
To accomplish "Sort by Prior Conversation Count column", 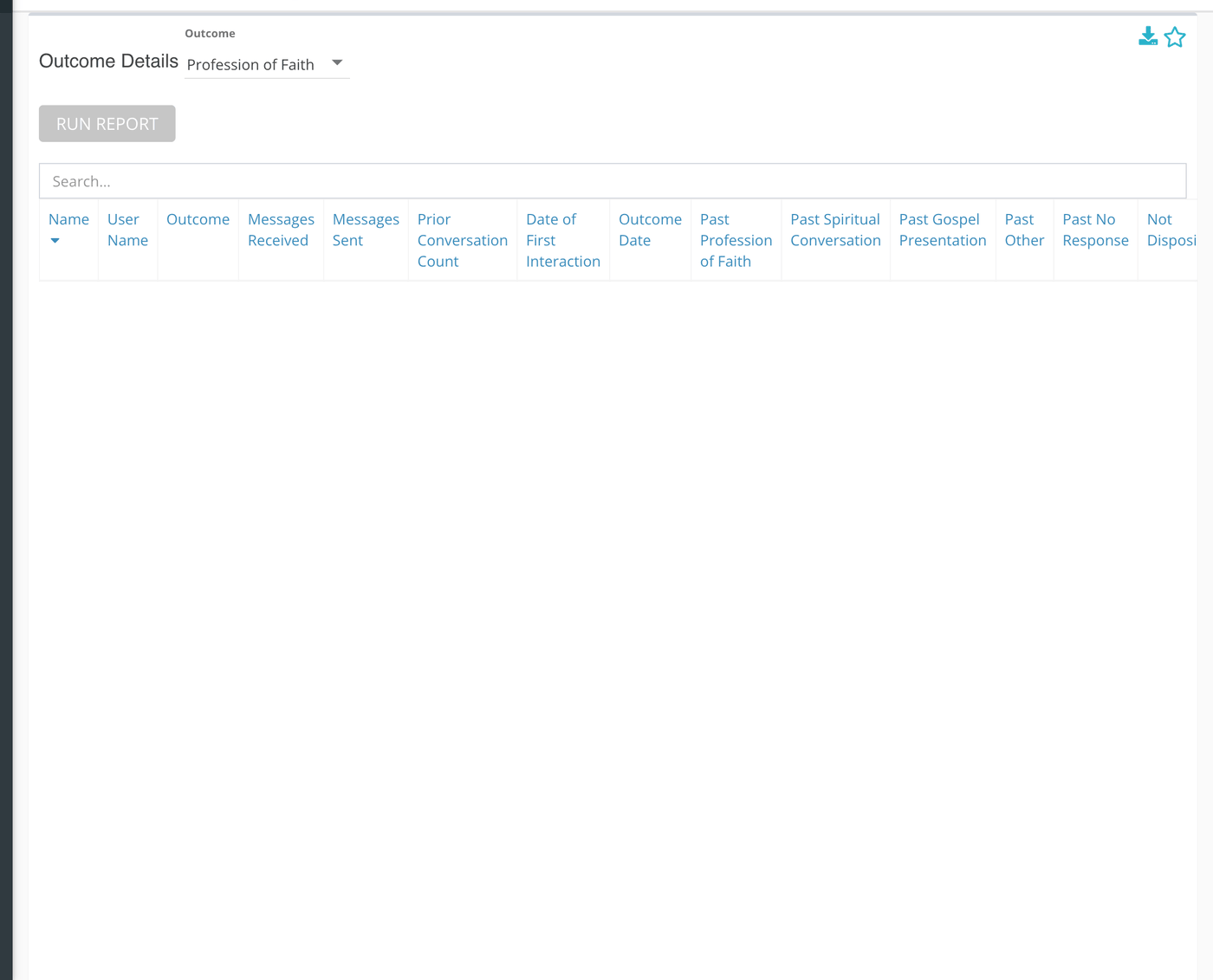I will pyautogui.click(x=463, y=240).
